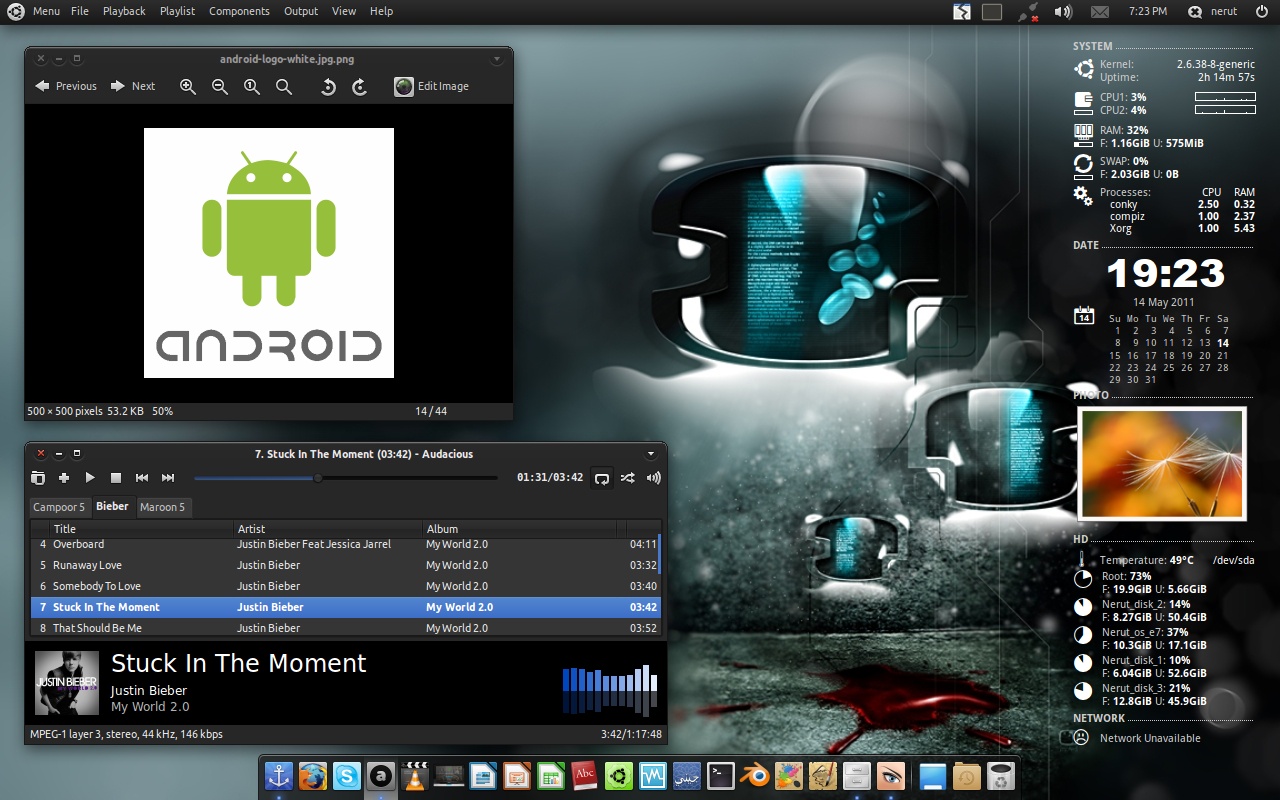The image size is (1280, 800).
Task: Click the dandelion photo widget on desktop
Action: [1162, 463]
